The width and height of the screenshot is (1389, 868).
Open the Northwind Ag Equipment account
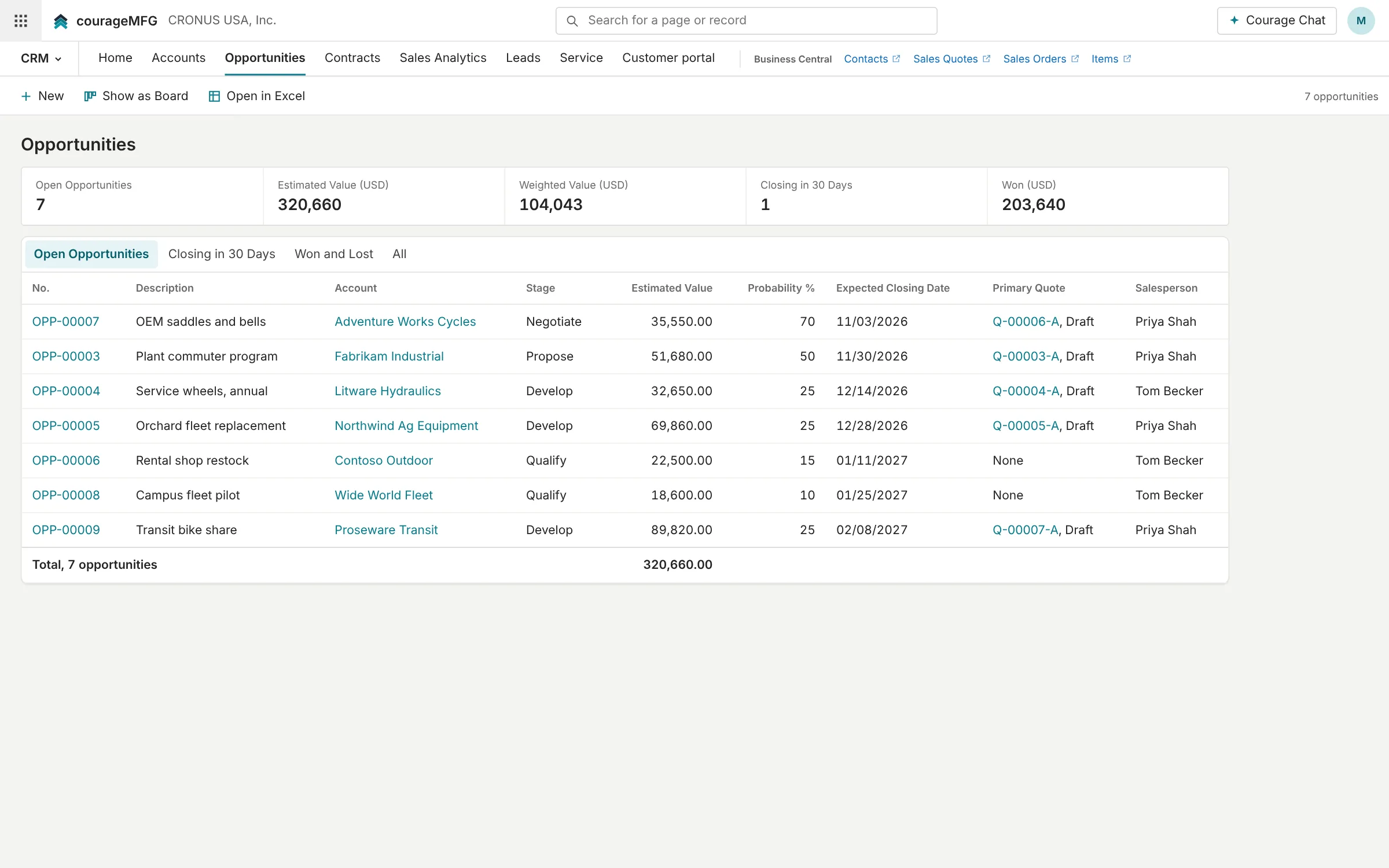406,426
